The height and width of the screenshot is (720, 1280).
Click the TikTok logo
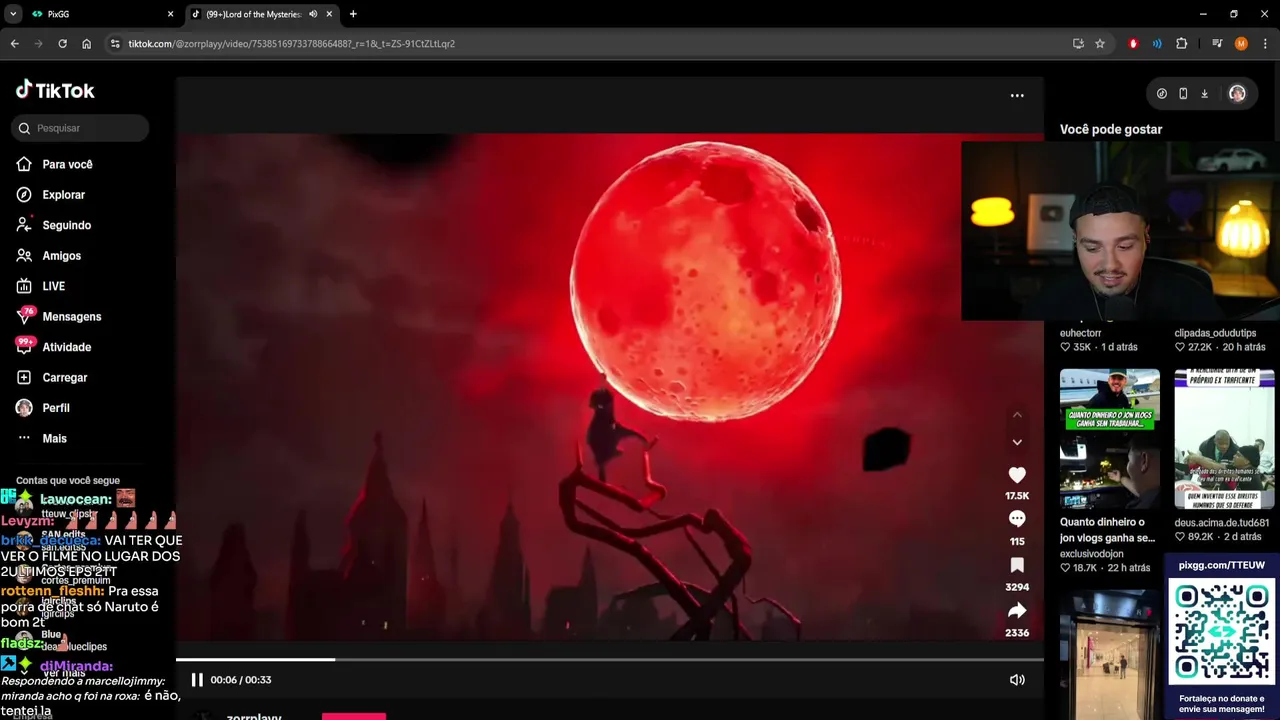55,90
